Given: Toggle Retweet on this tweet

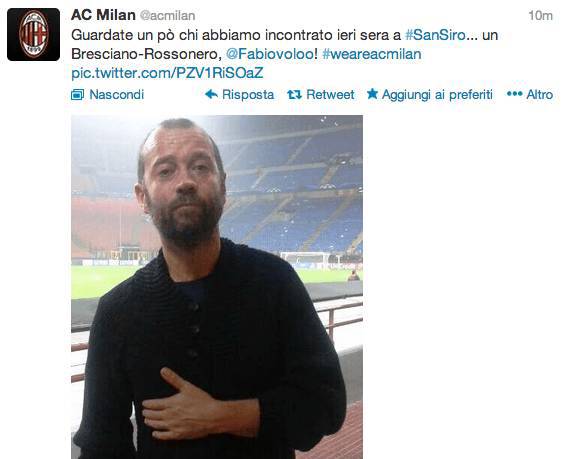Looking at the screenshot, I should click(321, 95).
